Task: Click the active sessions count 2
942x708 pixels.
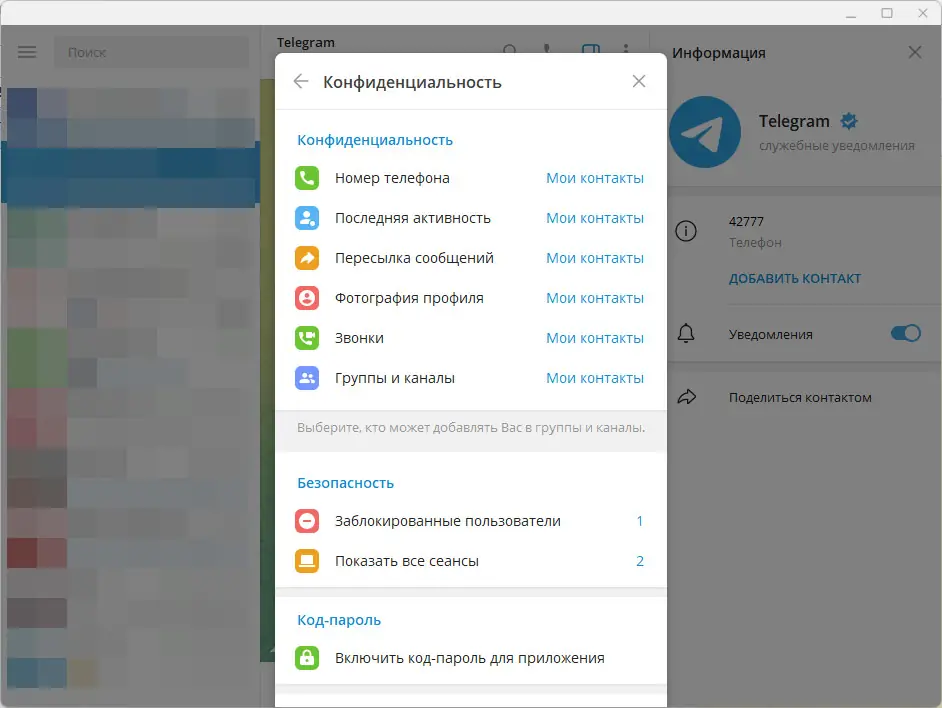Action: click(x=640, y=561)
